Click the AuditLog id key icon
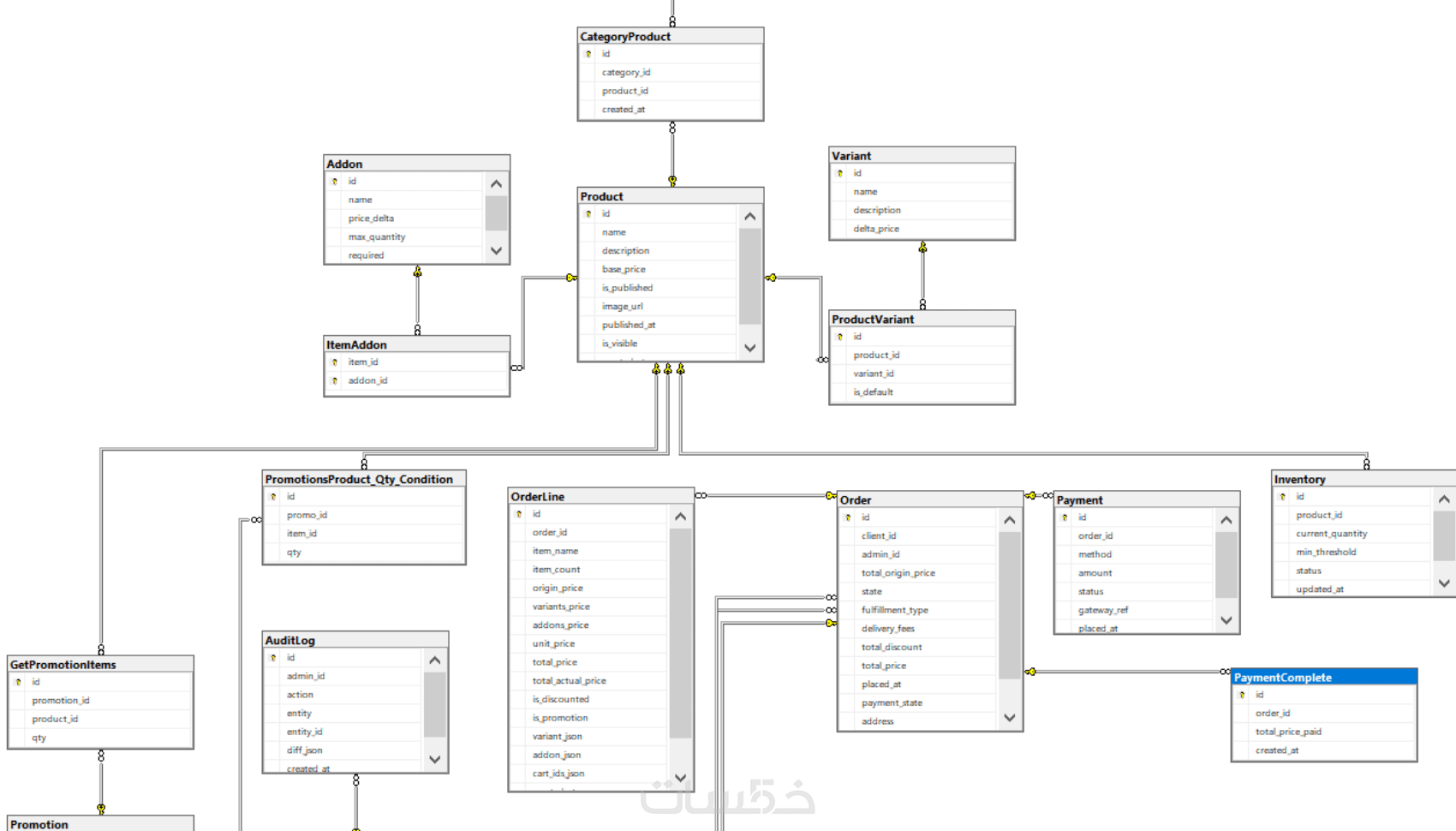Screen dimensions: 1456x831 tap(273, 658)
